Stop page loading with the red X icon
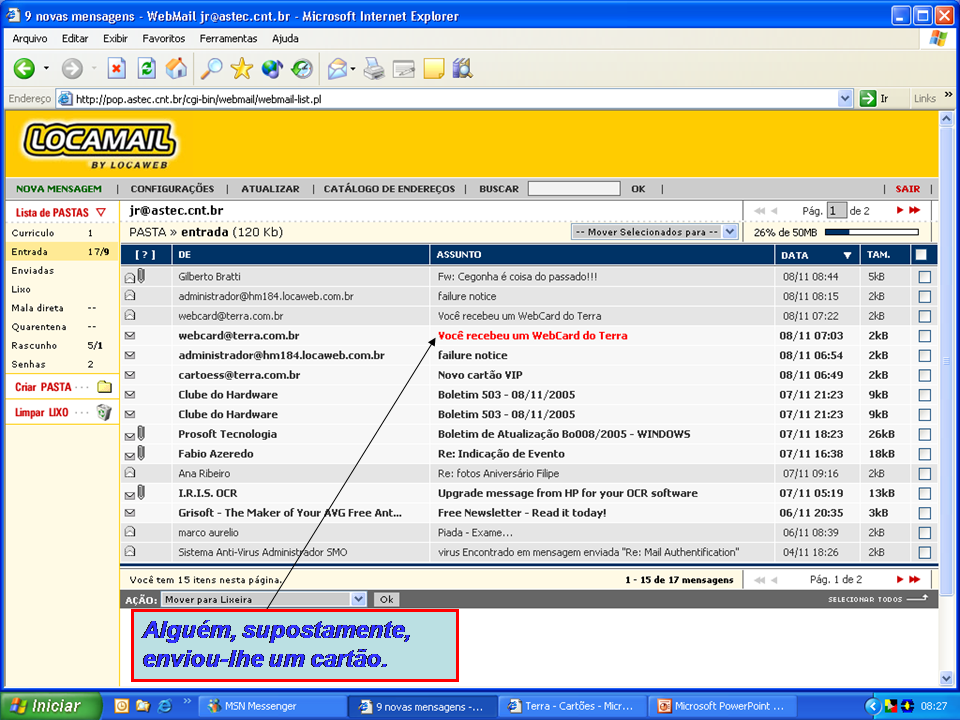Screen dimensions: 960x720 pos(116,69)
